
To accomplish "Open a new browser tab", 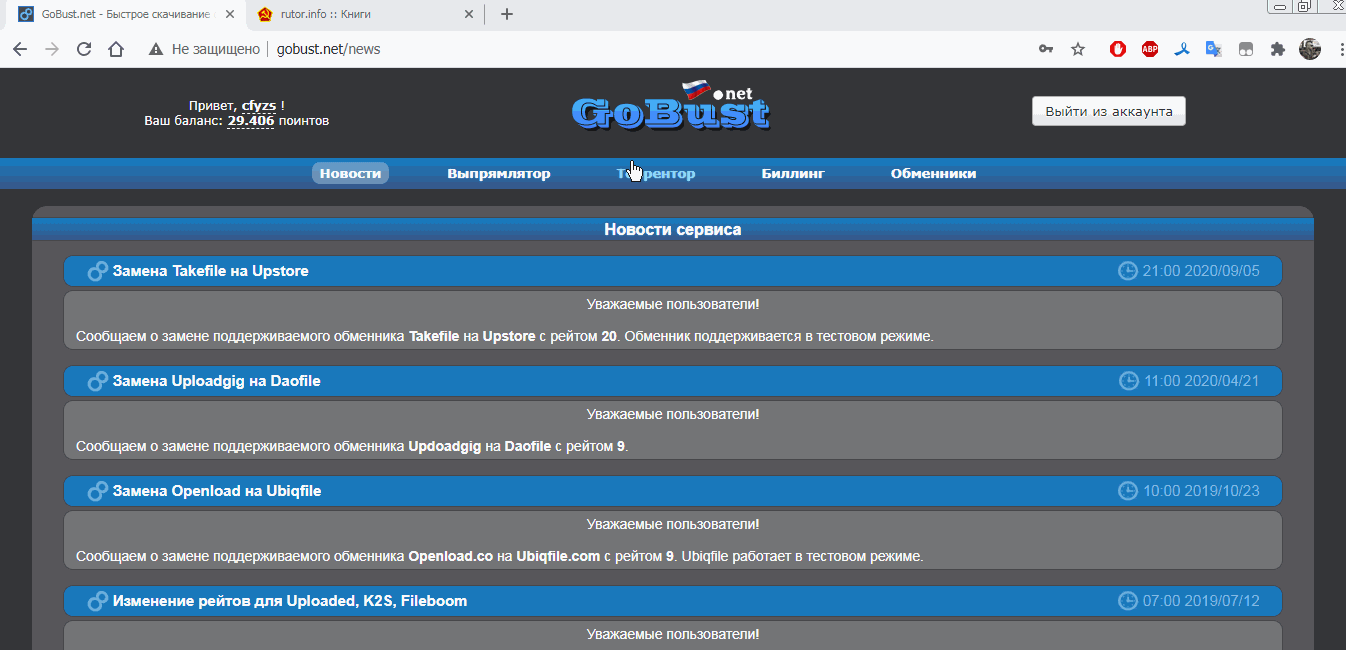I will 507,14.
